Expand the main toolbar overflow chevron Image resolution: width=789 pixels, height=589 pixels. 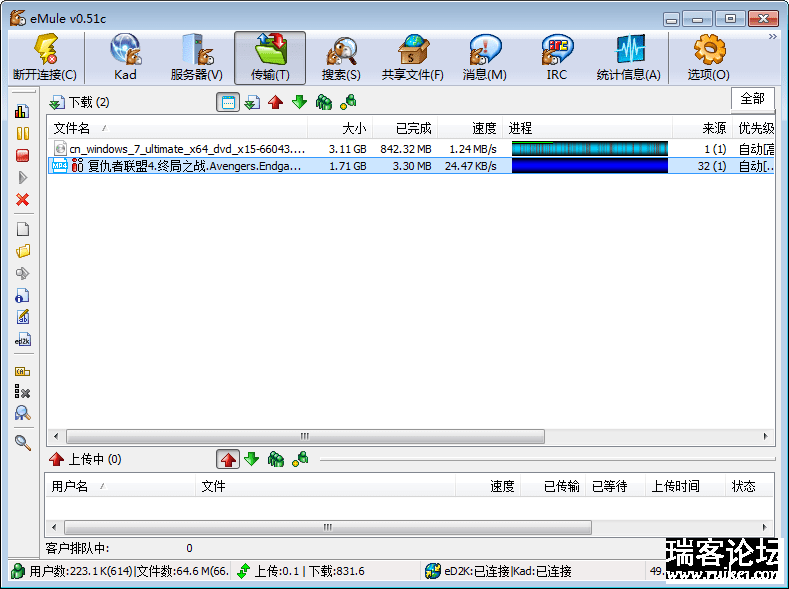[x=772, y=37]
